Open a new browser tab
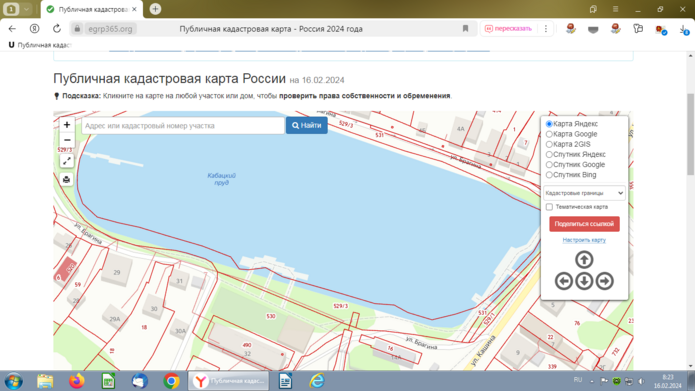The width and height of the screenshot is (695, 391). (155, 9)
